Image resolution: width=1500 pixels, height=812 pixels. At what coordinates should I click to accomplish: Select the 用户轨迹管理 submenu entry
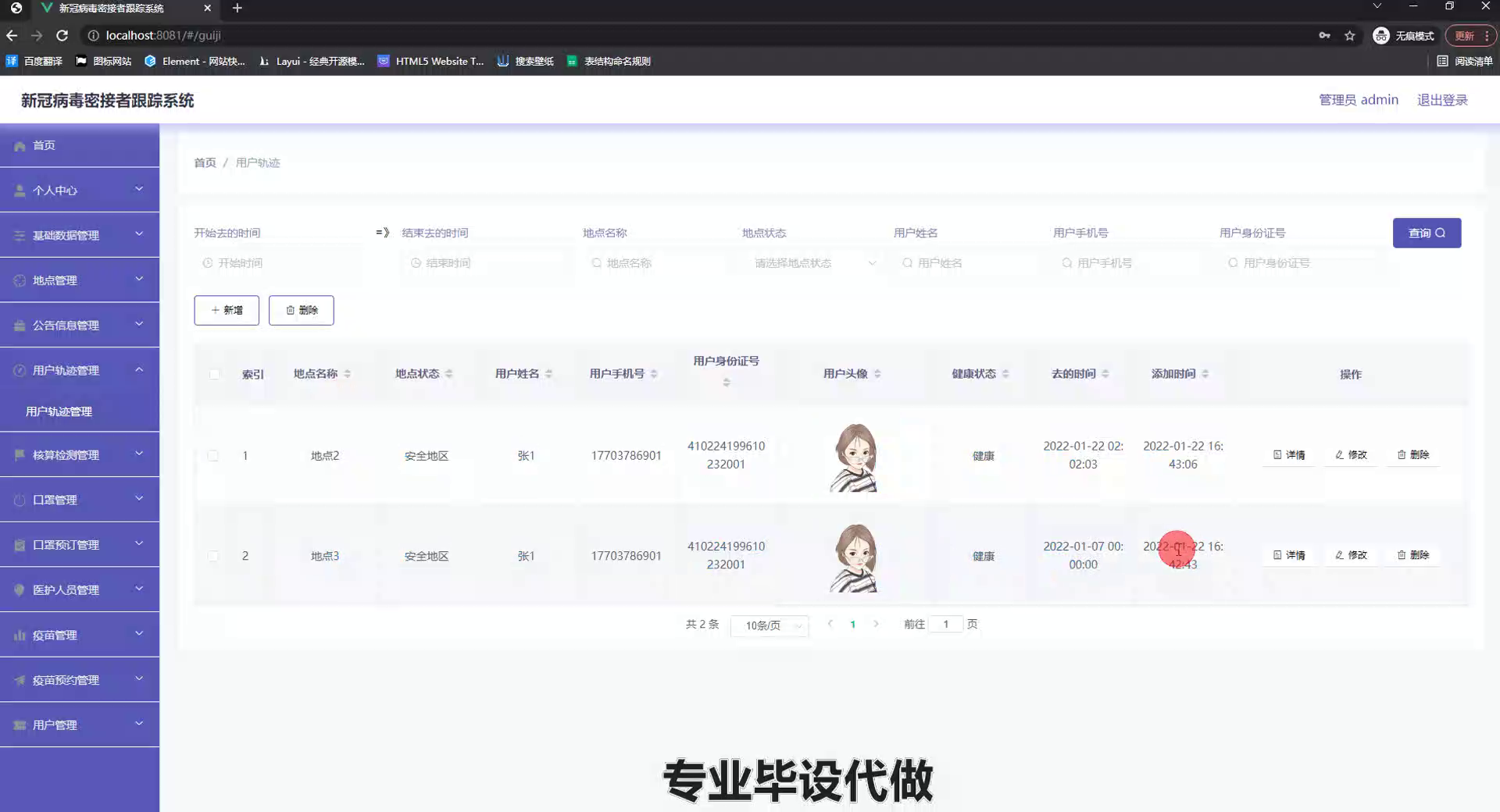[x=80, y=411]
